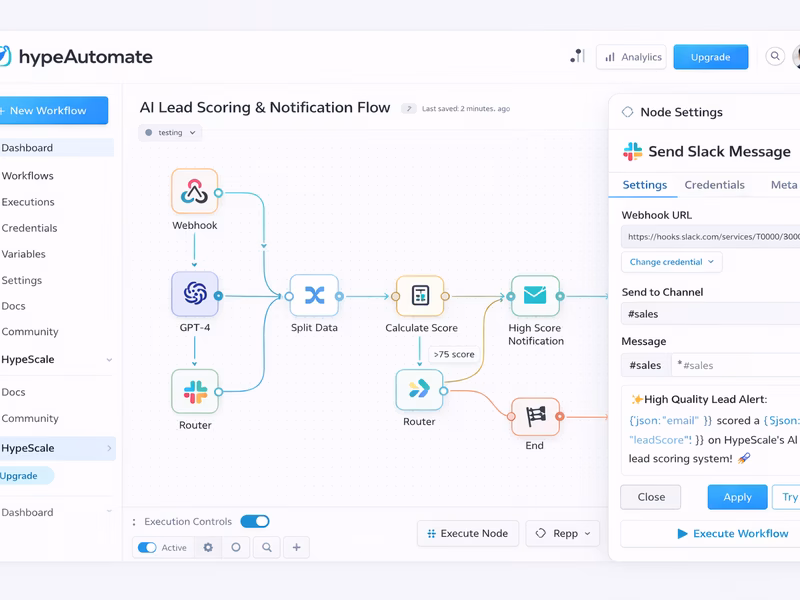Expand the Change credential dropdown
Screen dimensions: 800x600
tap(670, 261)
